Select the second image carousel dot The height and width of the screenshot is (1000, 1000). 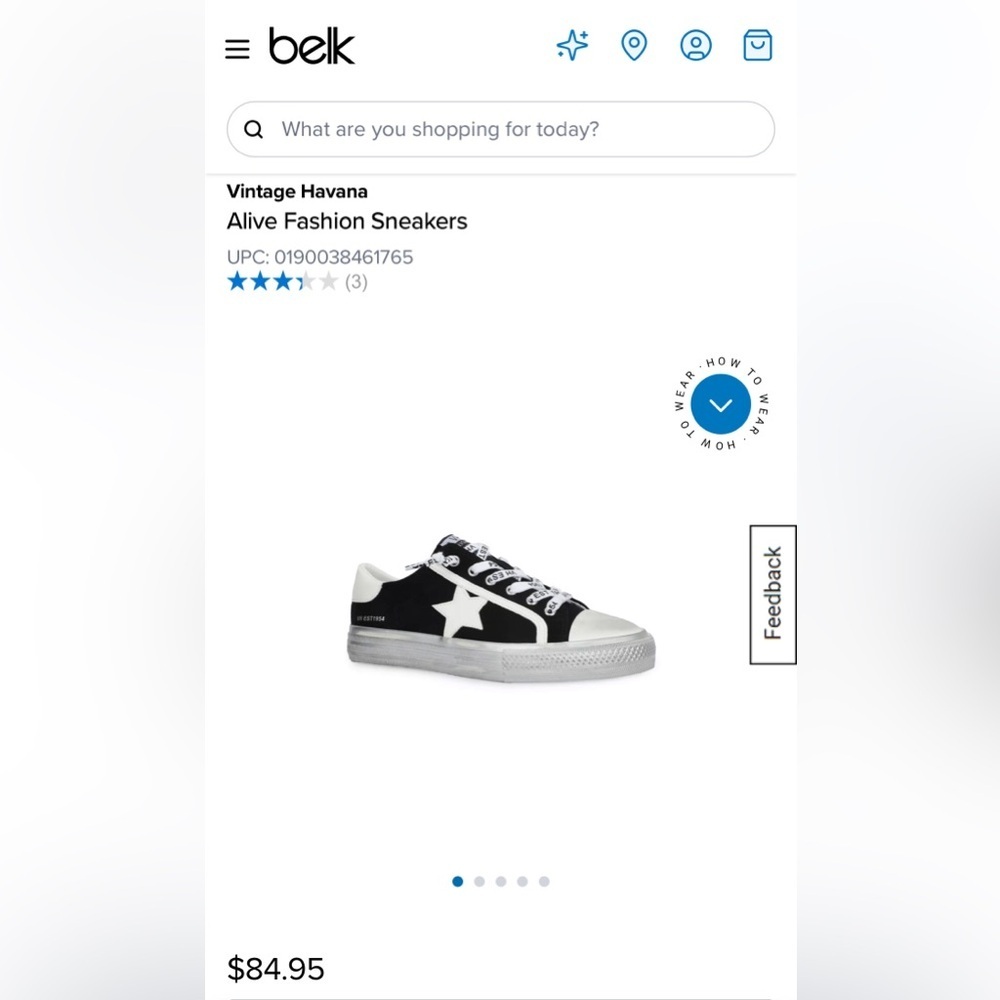pyautogui.click(x=479, y=881)
